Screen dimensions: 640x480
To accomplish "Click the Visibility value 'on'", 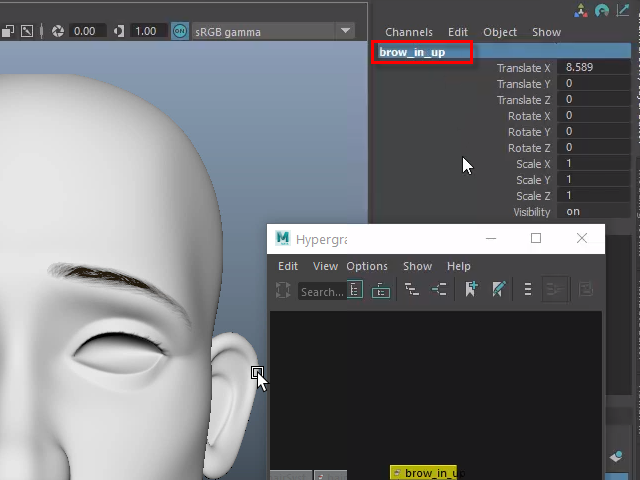I will point(593,211).
